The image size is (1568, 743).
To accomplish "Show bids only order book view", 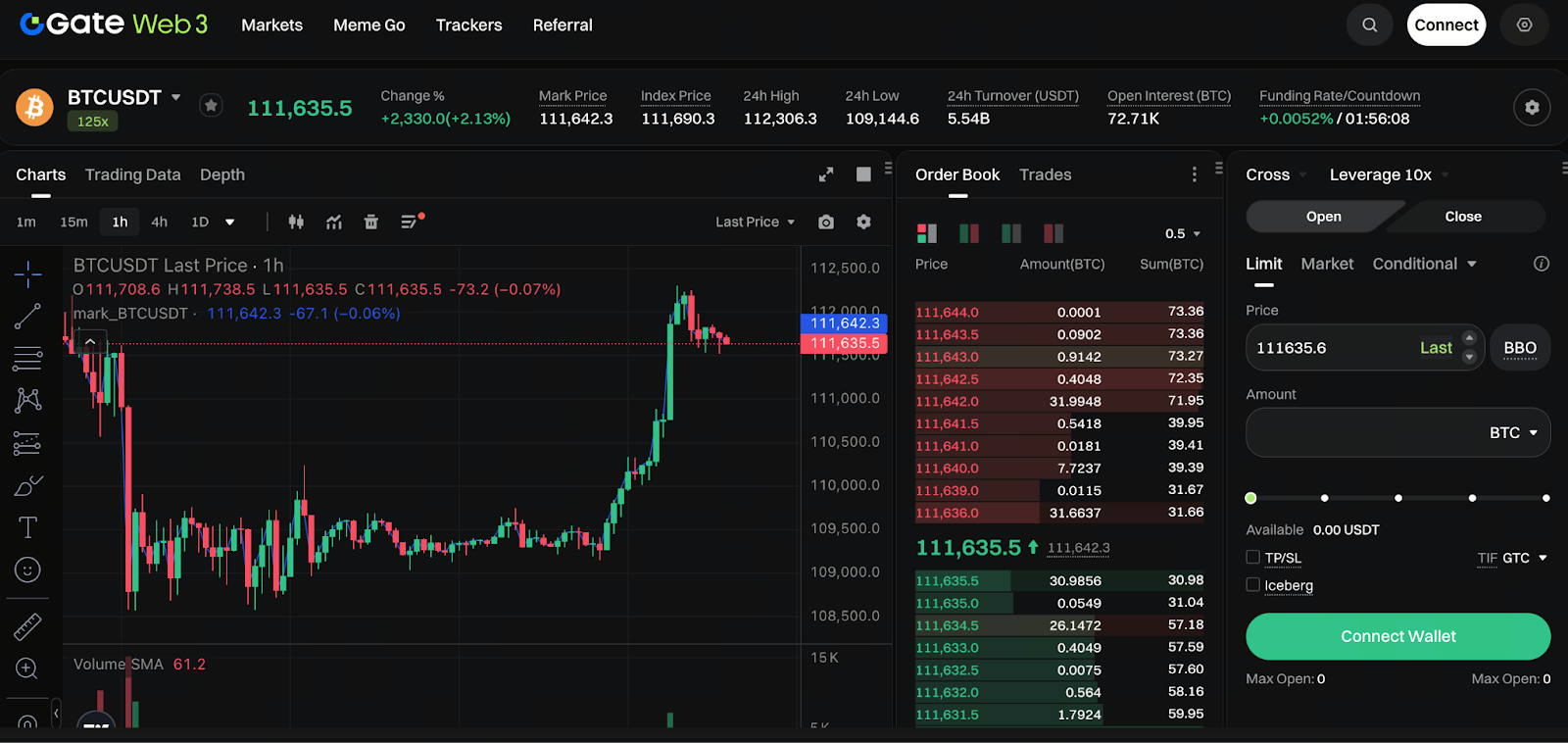I will point(1011,233).
